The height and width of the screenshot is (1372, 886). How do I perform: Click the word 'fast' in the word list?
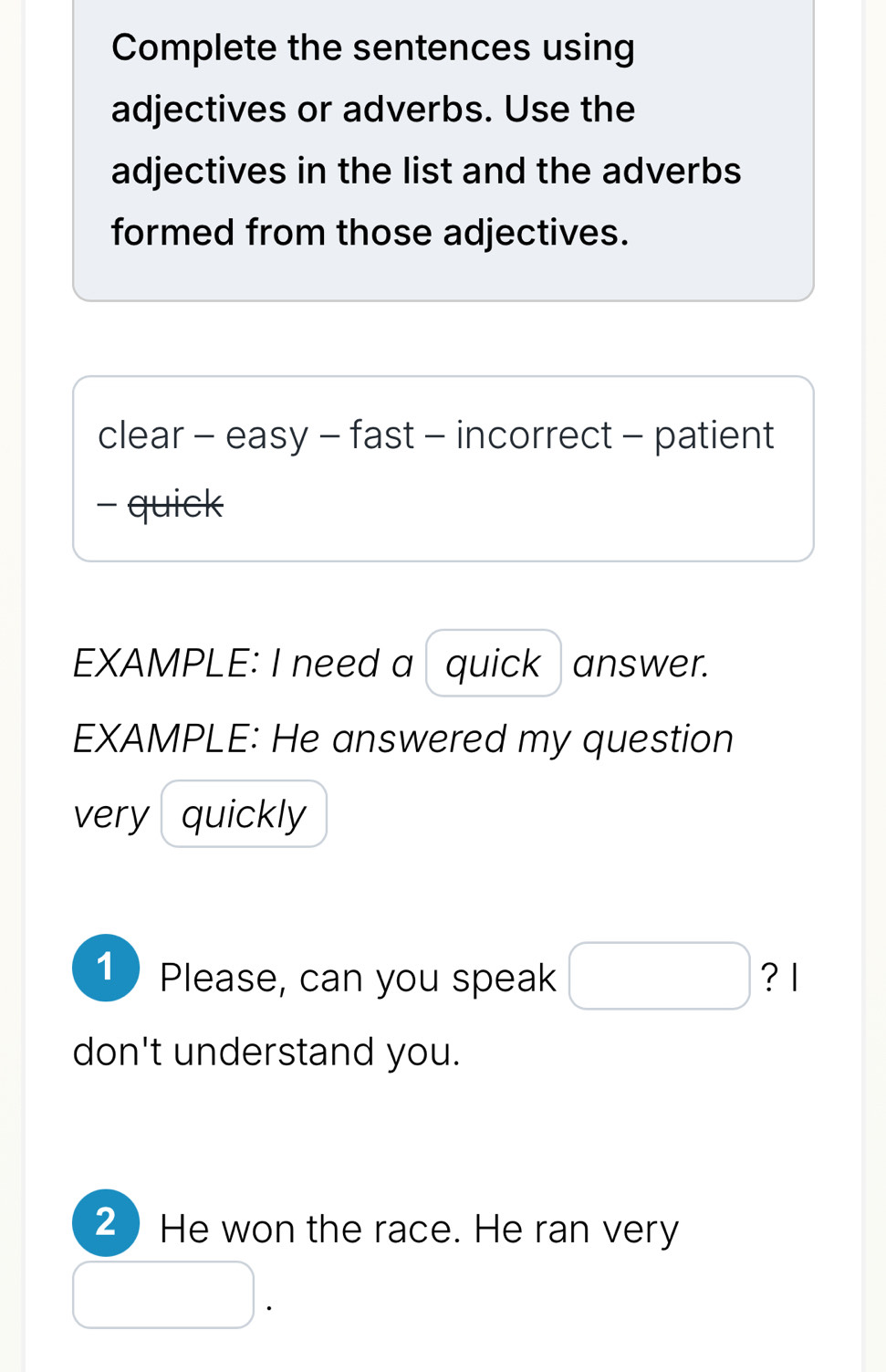(x=383, y=435)
